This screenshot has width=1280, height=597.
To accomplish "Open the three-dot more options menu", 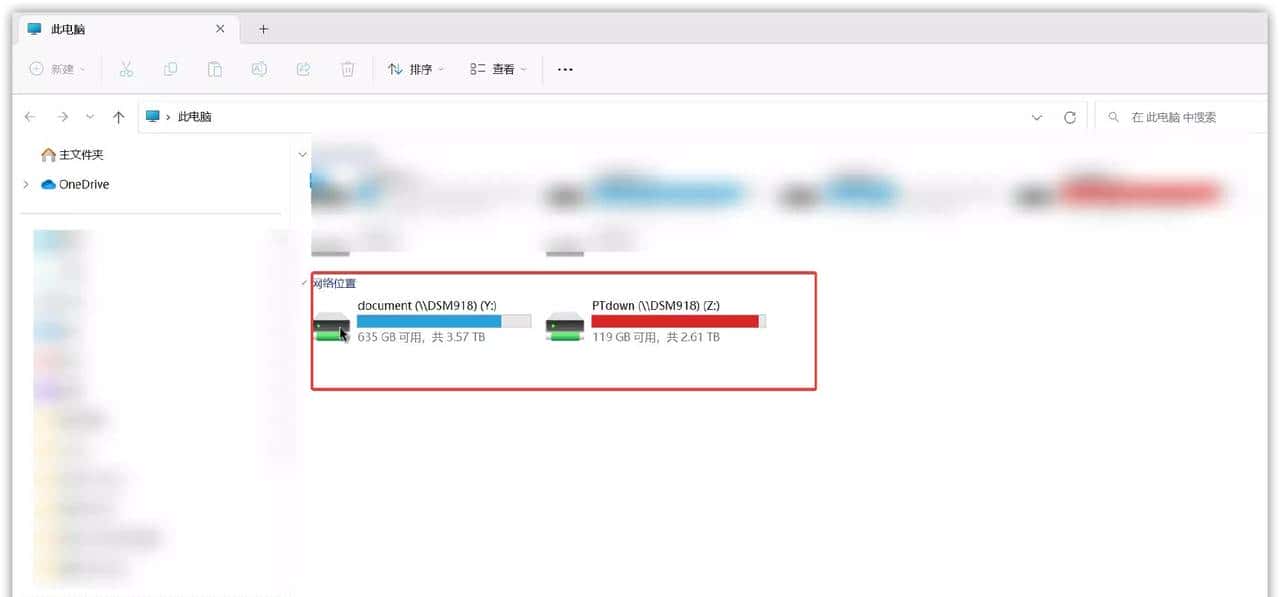I will click(x=565, y=69).
